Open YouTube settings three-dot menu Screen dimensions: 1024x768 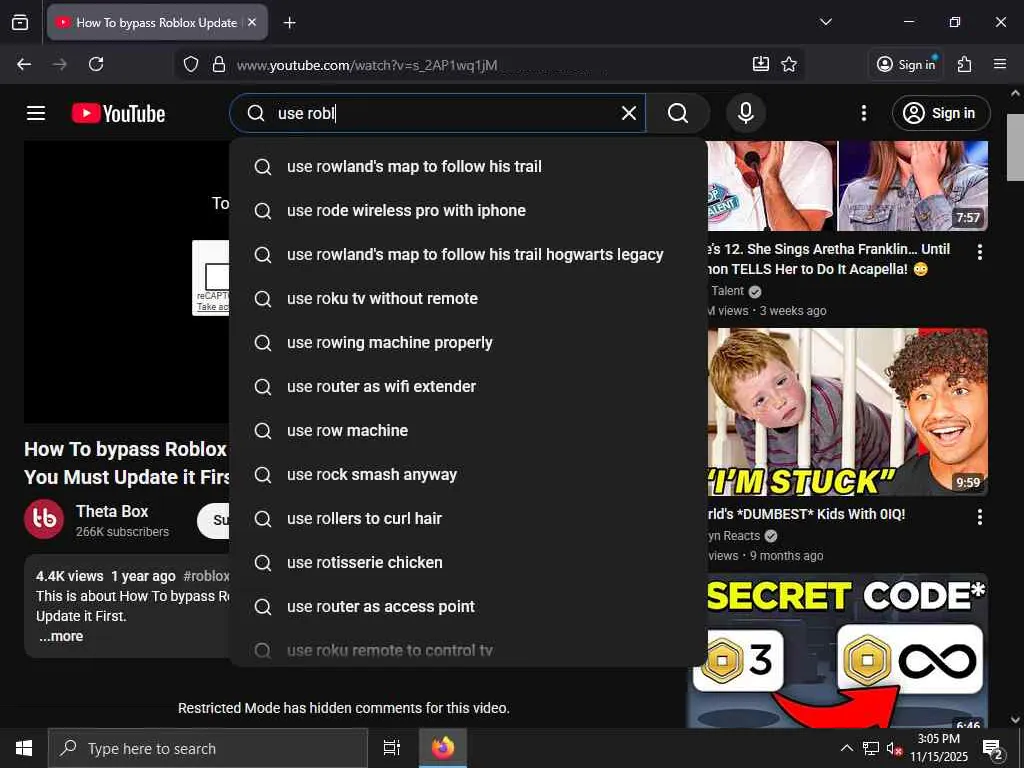863,113
